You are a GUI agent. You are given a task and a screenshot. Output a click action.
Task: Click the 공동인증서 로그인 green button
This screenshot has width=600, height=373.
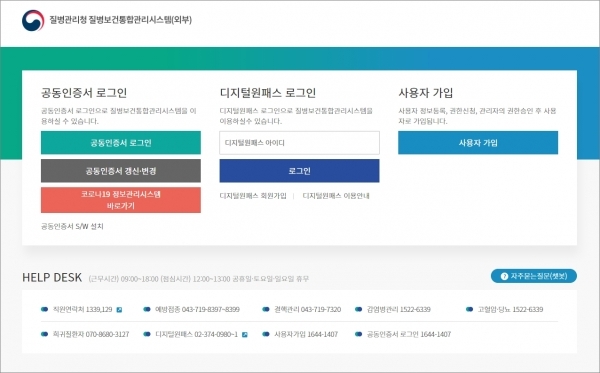[121, 143]
